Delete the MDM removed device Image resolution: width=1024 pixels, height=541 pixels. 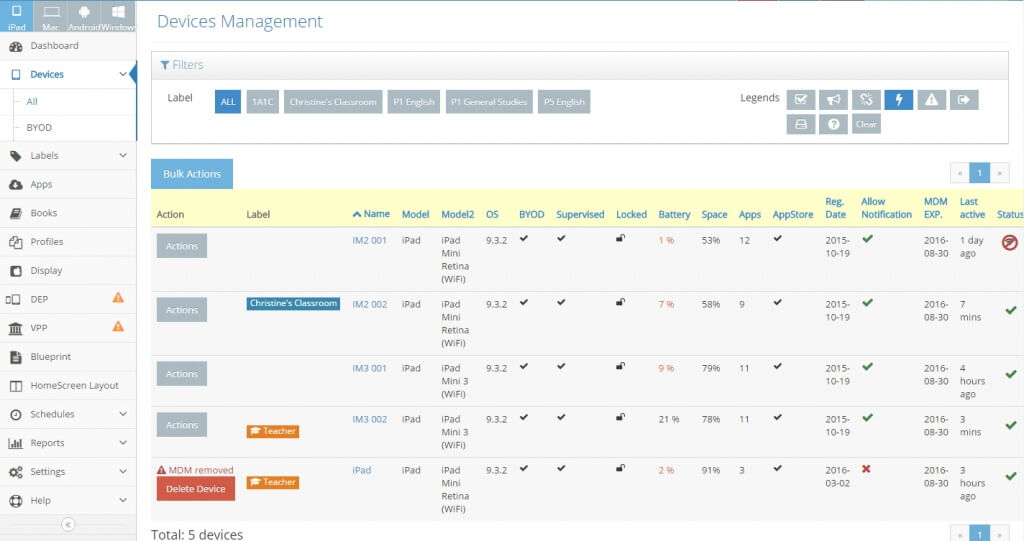(196, 489)
